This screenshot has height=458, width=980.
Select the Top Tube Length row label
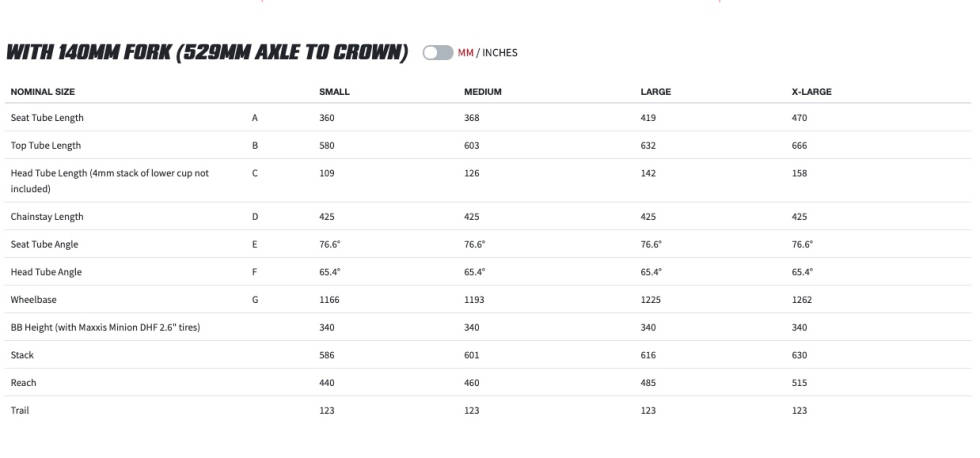tap(46, 146)
